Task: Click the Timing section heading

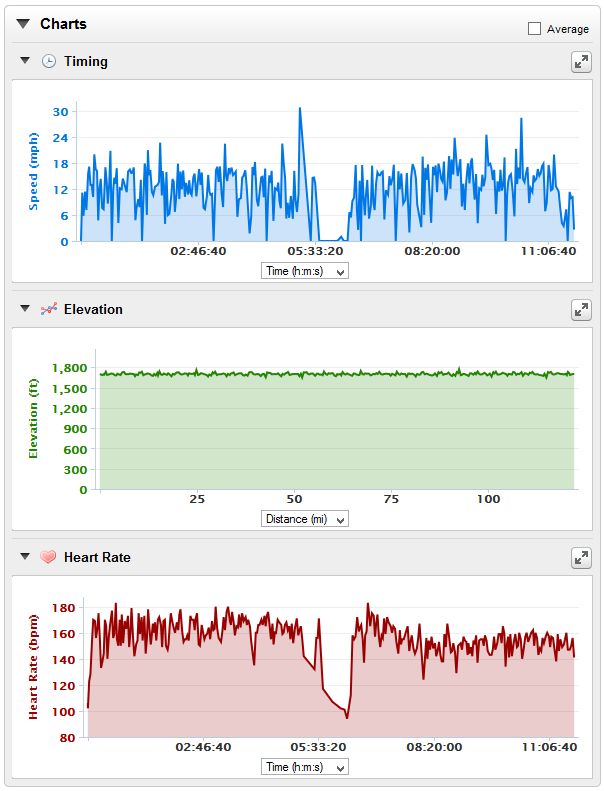Action: click(x=86, y=62)
